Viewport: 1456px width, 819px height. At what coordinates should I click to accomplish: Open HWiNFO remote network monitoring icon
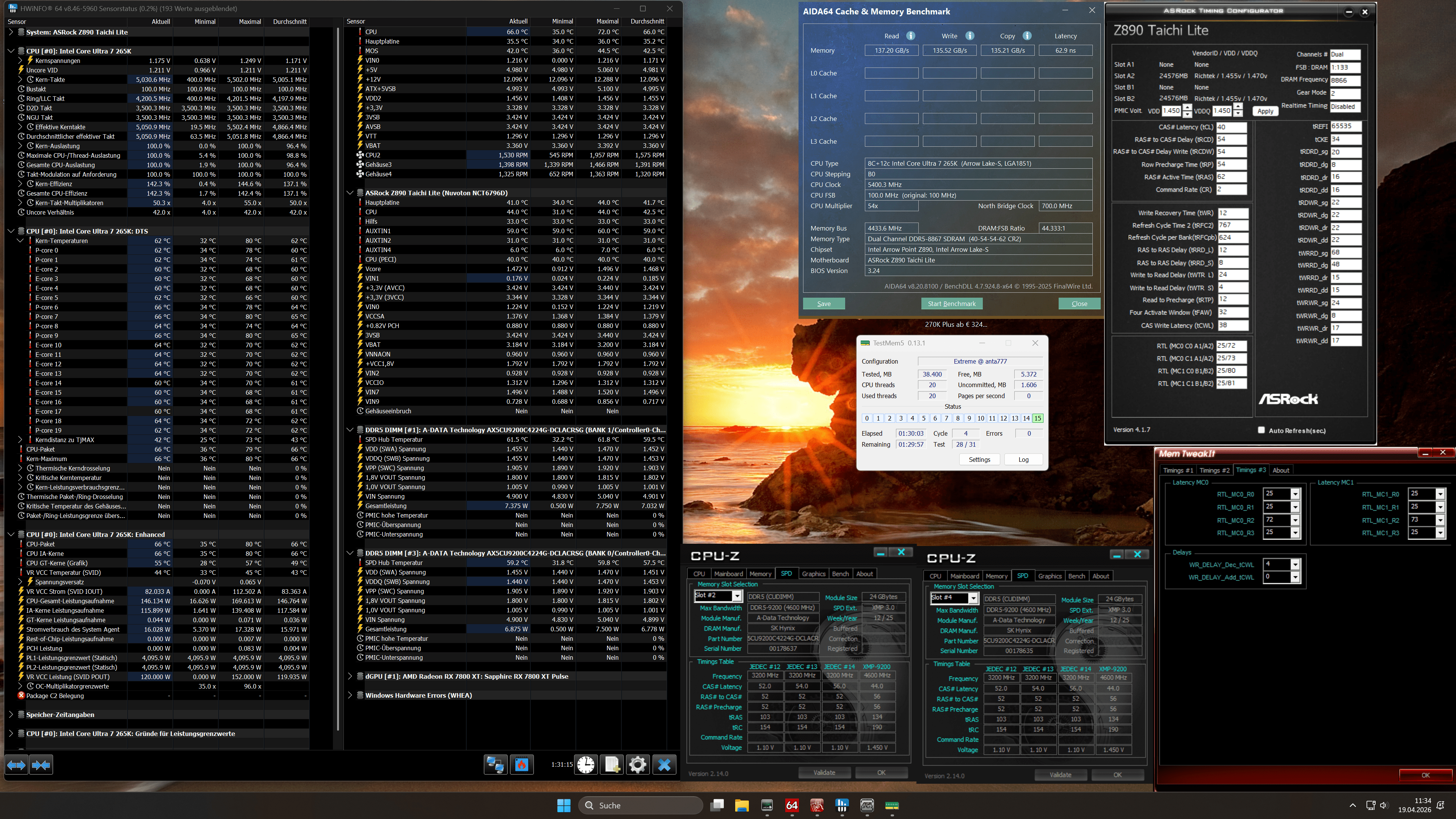click(495, 765)
